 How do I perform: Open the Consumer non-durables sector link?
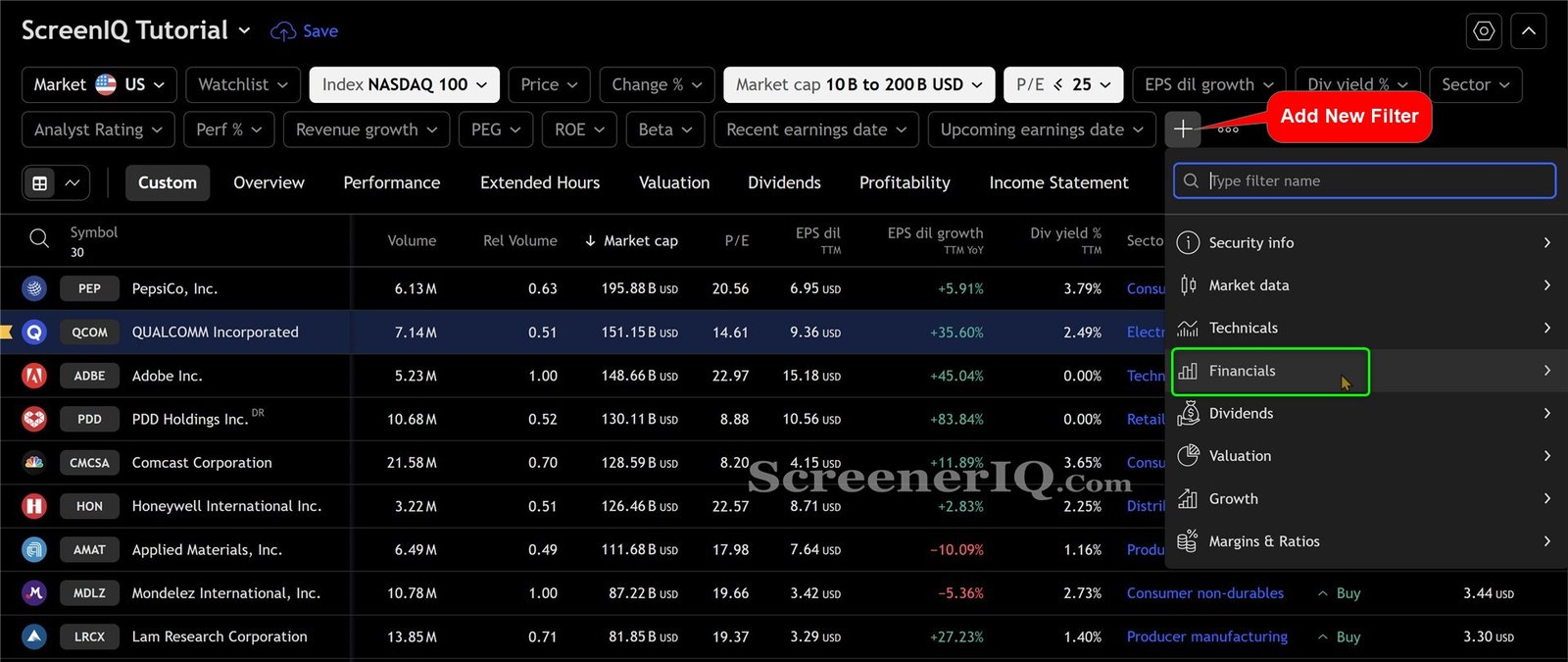click(x=1204, y=593)
